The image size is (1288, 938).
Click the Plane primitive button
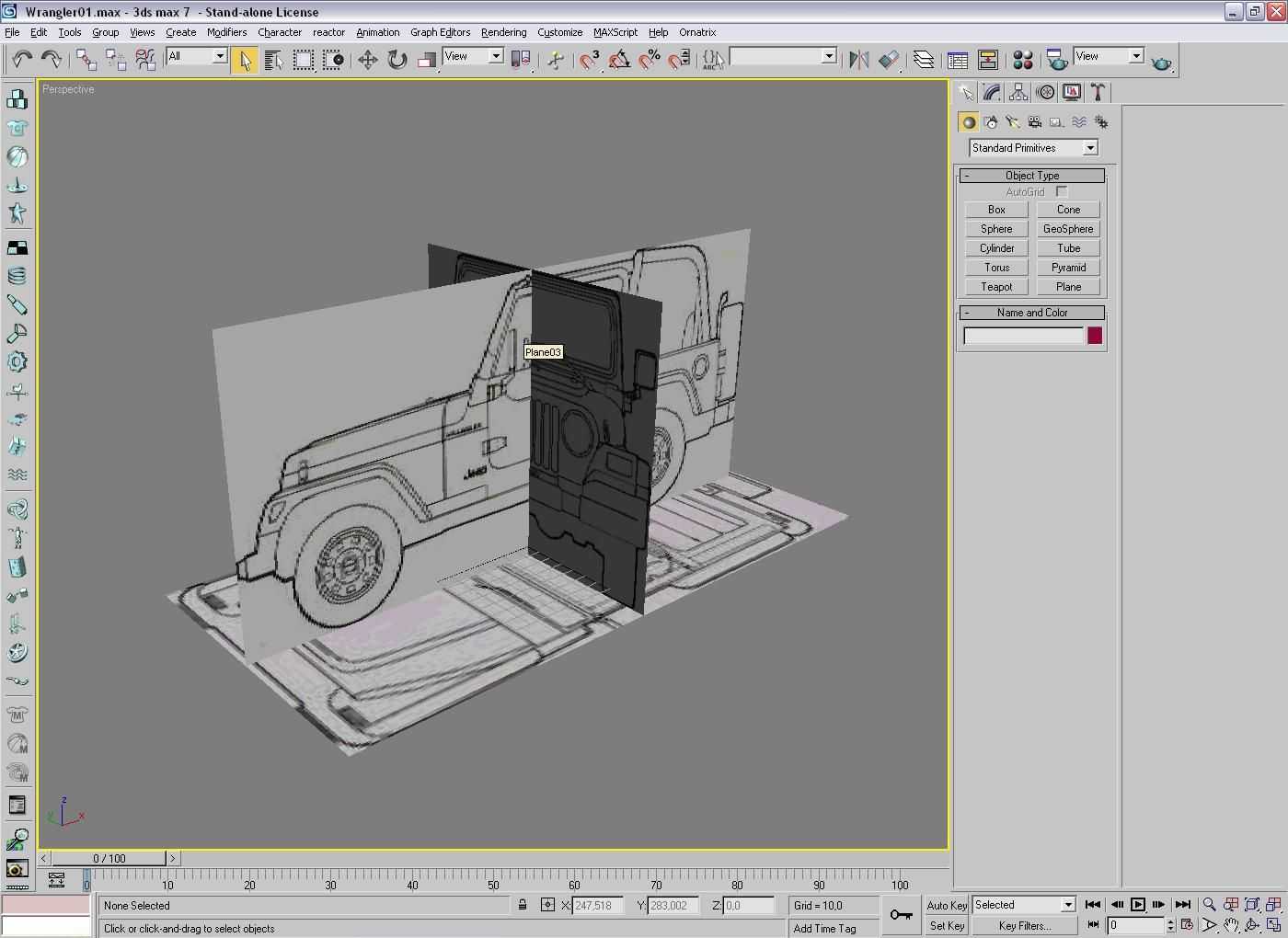pyautogui.click(x=1068, y=287)
